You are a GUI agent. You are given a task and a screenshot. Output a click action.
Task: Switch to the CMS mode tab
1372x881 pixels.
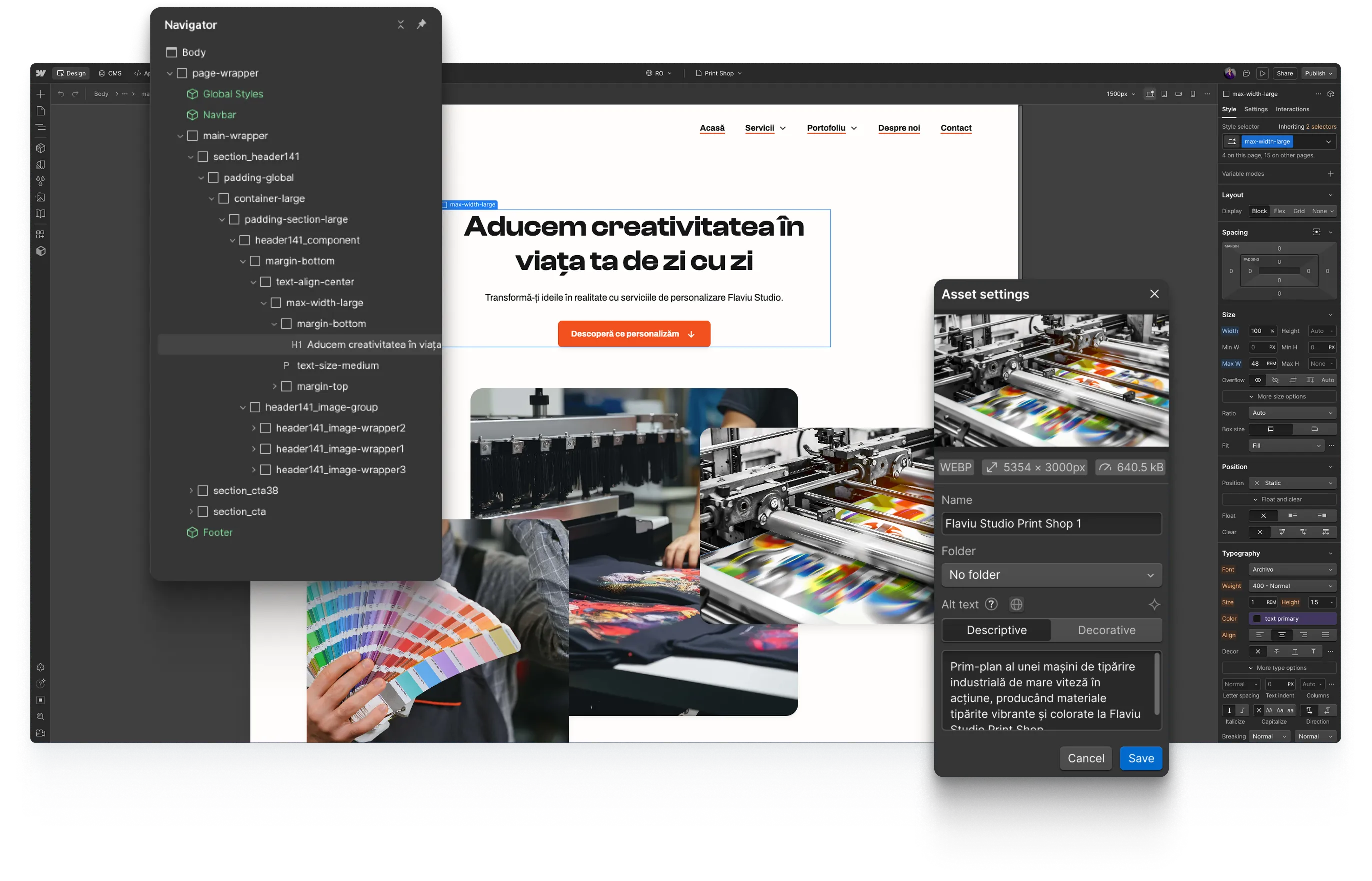[x=110, y=74]
